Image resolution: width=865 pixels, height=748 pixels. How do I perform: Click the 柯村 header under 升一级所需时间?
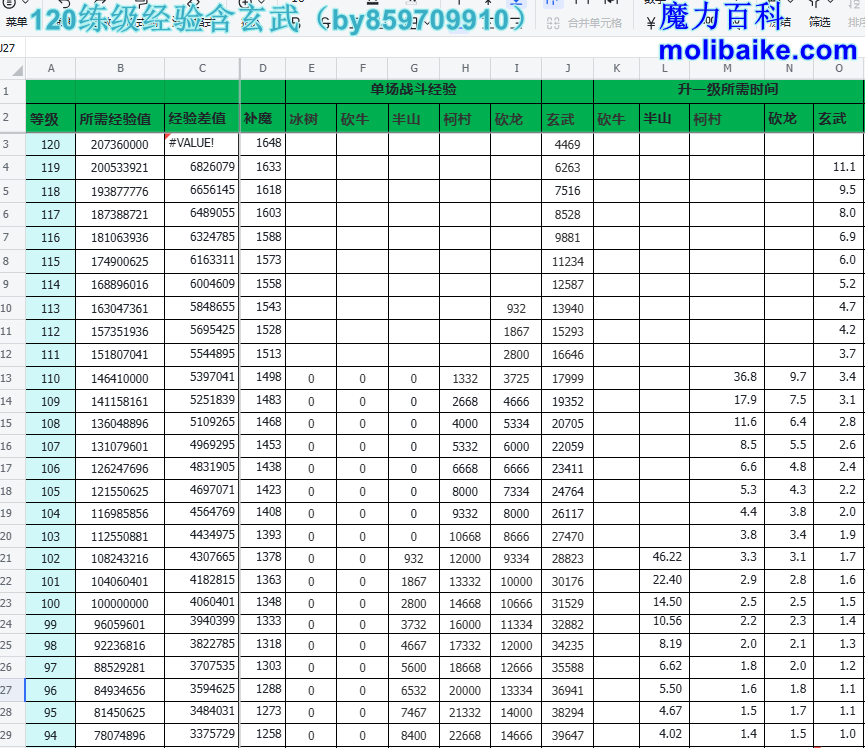click(727, 119)
